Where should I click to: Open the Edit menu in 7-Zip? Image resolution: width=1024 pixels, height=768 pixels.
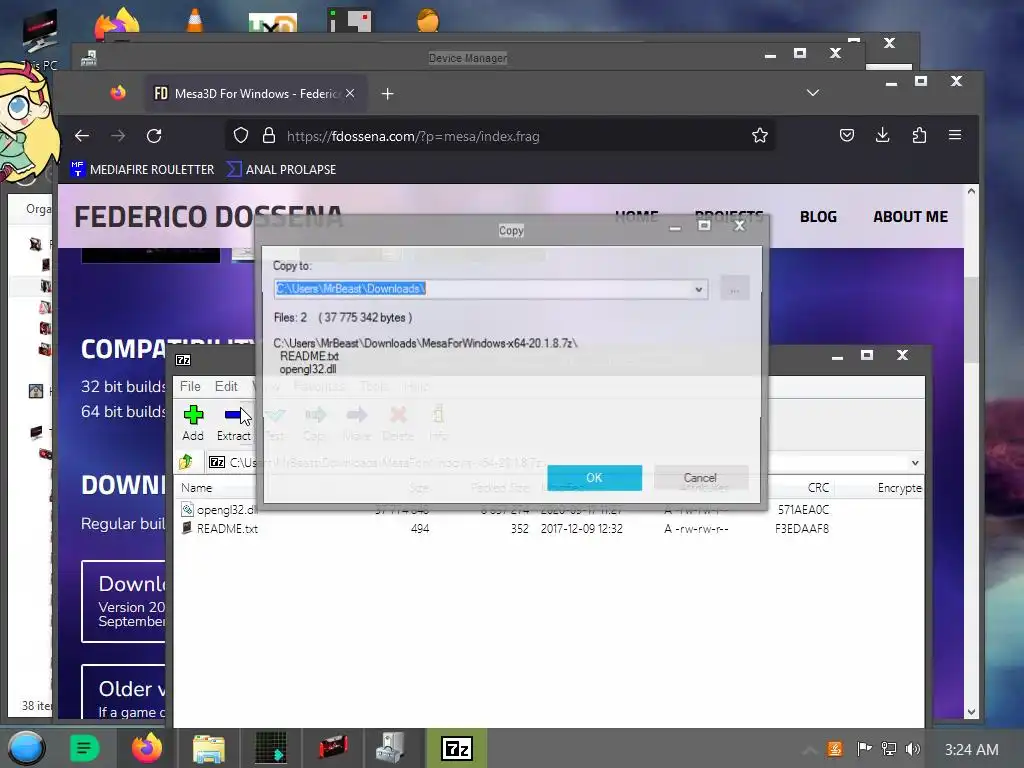pyautogui.click(x=226, y=386)
